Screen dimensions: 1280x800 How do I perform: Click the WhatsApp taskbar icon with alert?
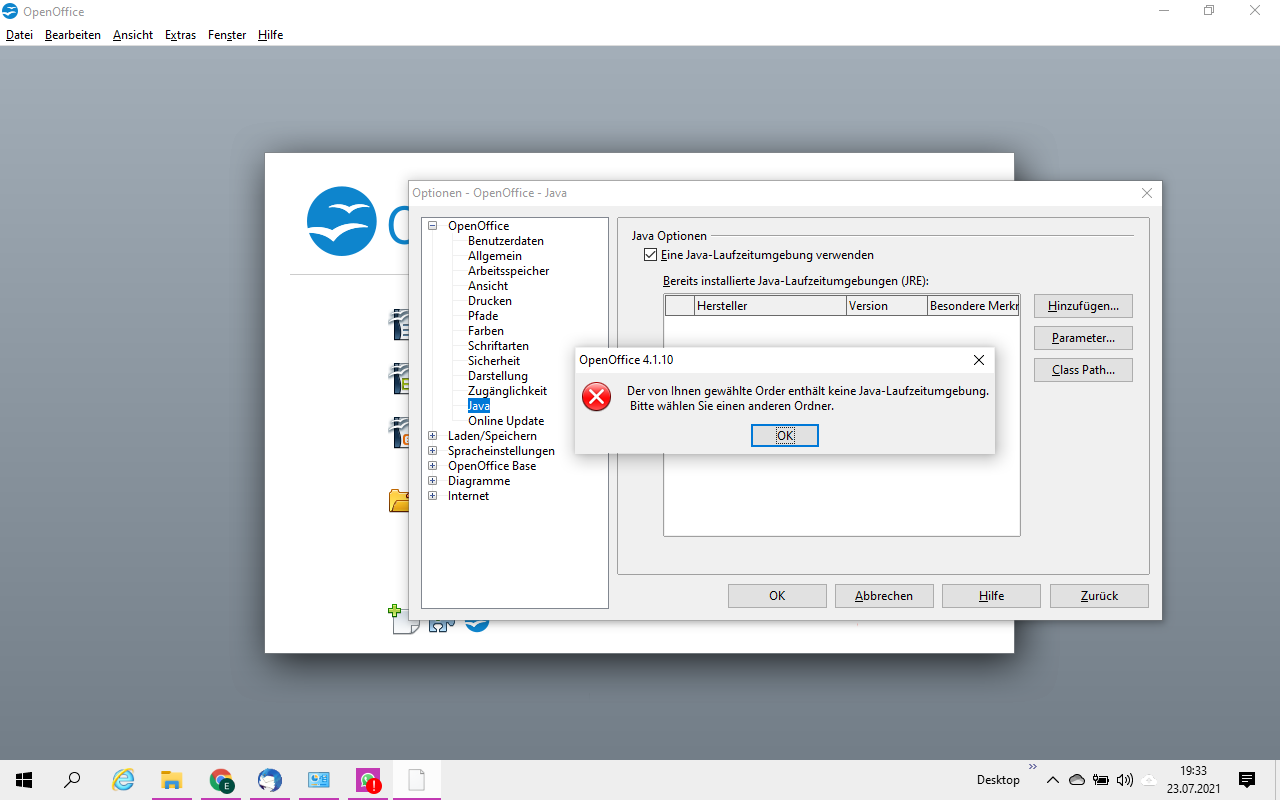click(368, 780)
